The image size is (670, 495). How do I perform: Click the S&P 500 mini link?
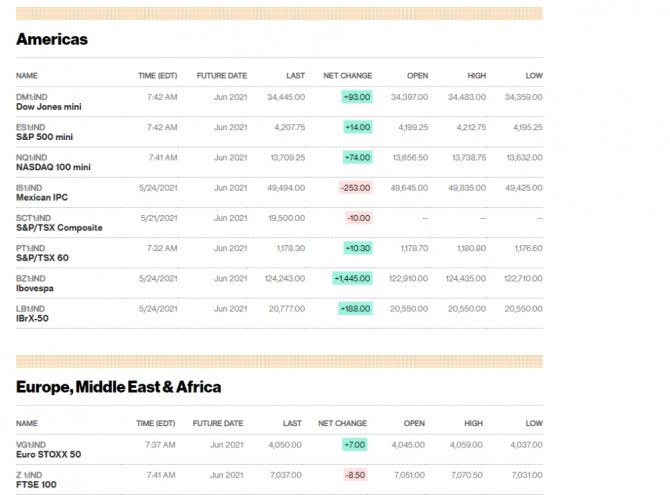(x=45, y=136)
